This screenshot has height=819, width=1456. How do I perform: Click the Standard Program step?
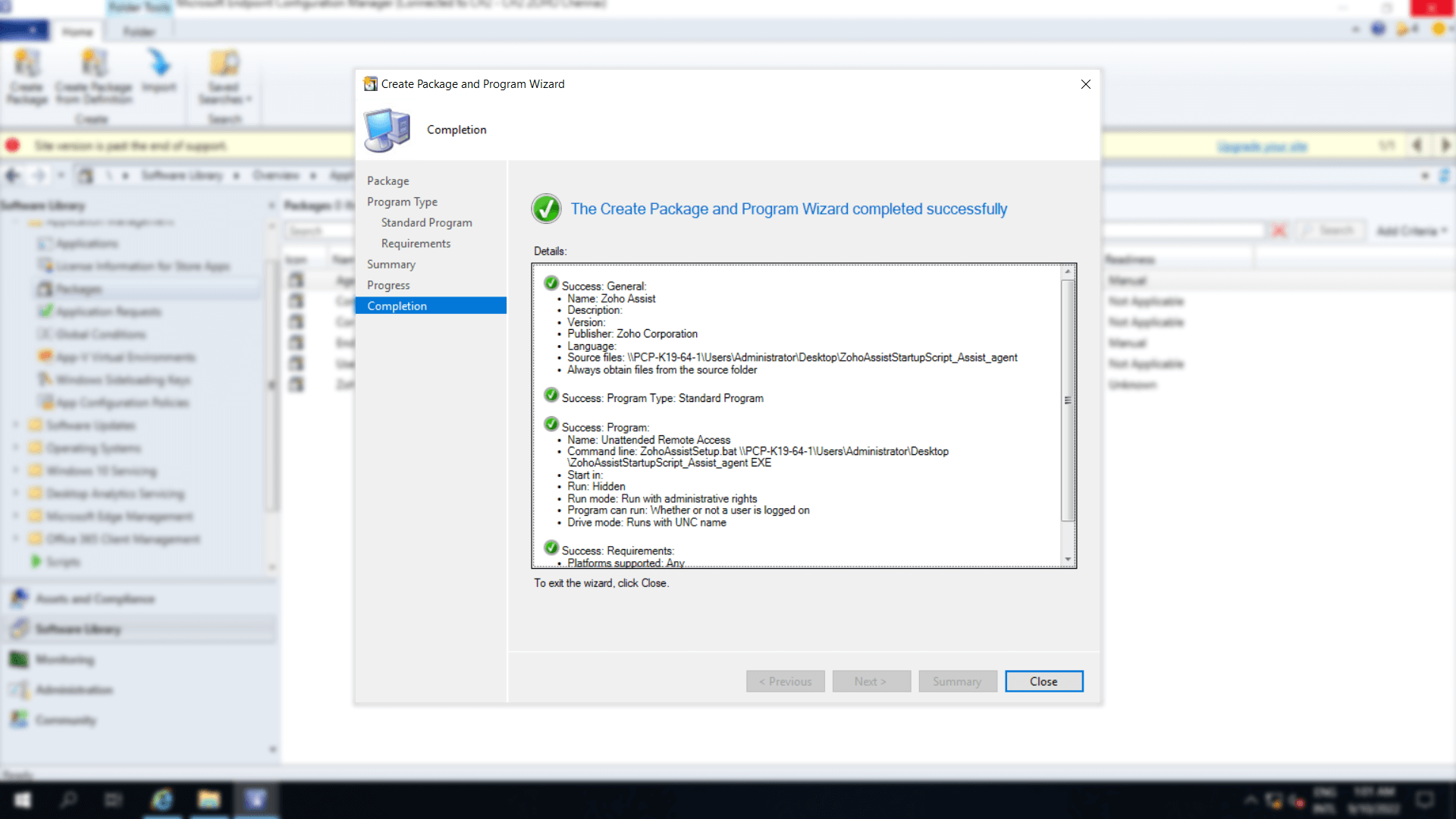(426, 222)
